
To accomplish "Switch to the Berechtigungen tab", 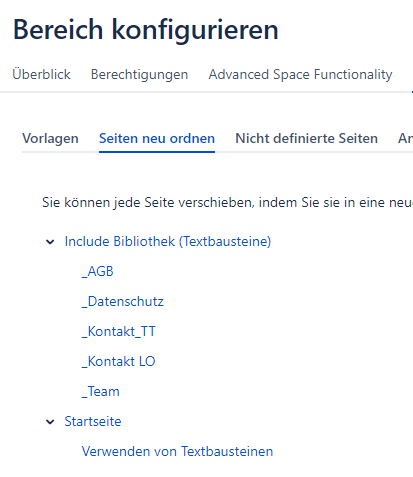I will point(139,74).
